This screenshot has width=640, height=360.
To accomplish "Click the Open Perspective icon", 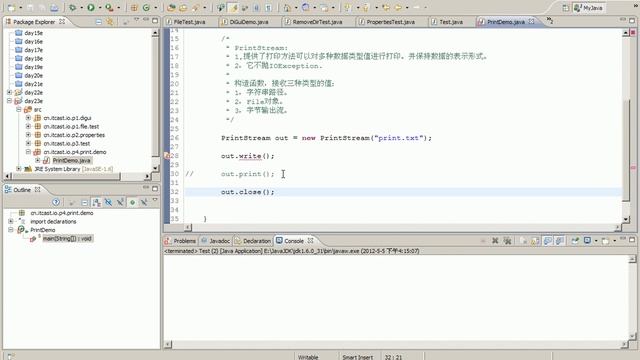I will pyautogui.click(x=565, y=8).
